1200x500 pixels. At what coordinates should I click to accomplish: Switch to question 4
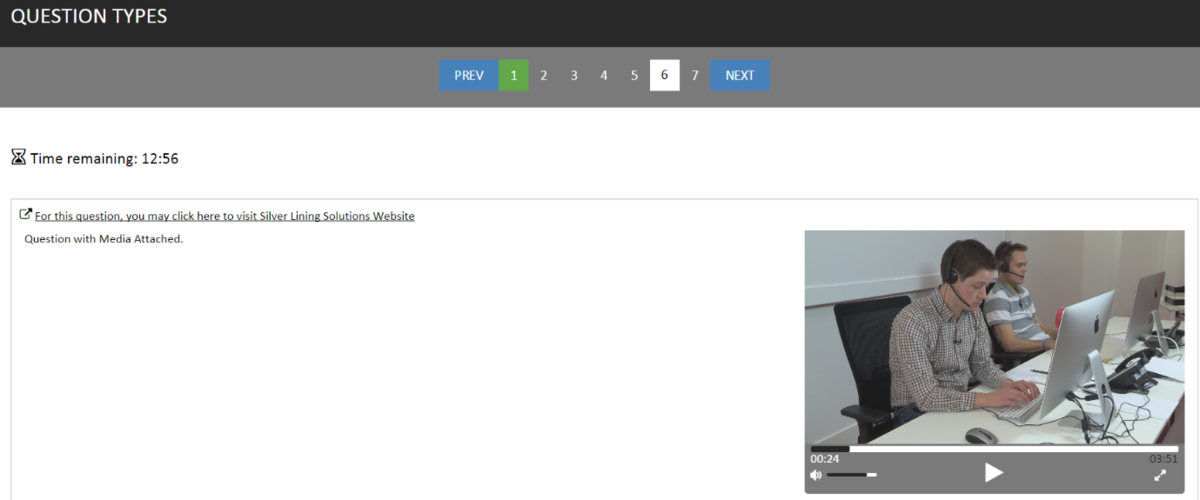[x=604, y=75]
